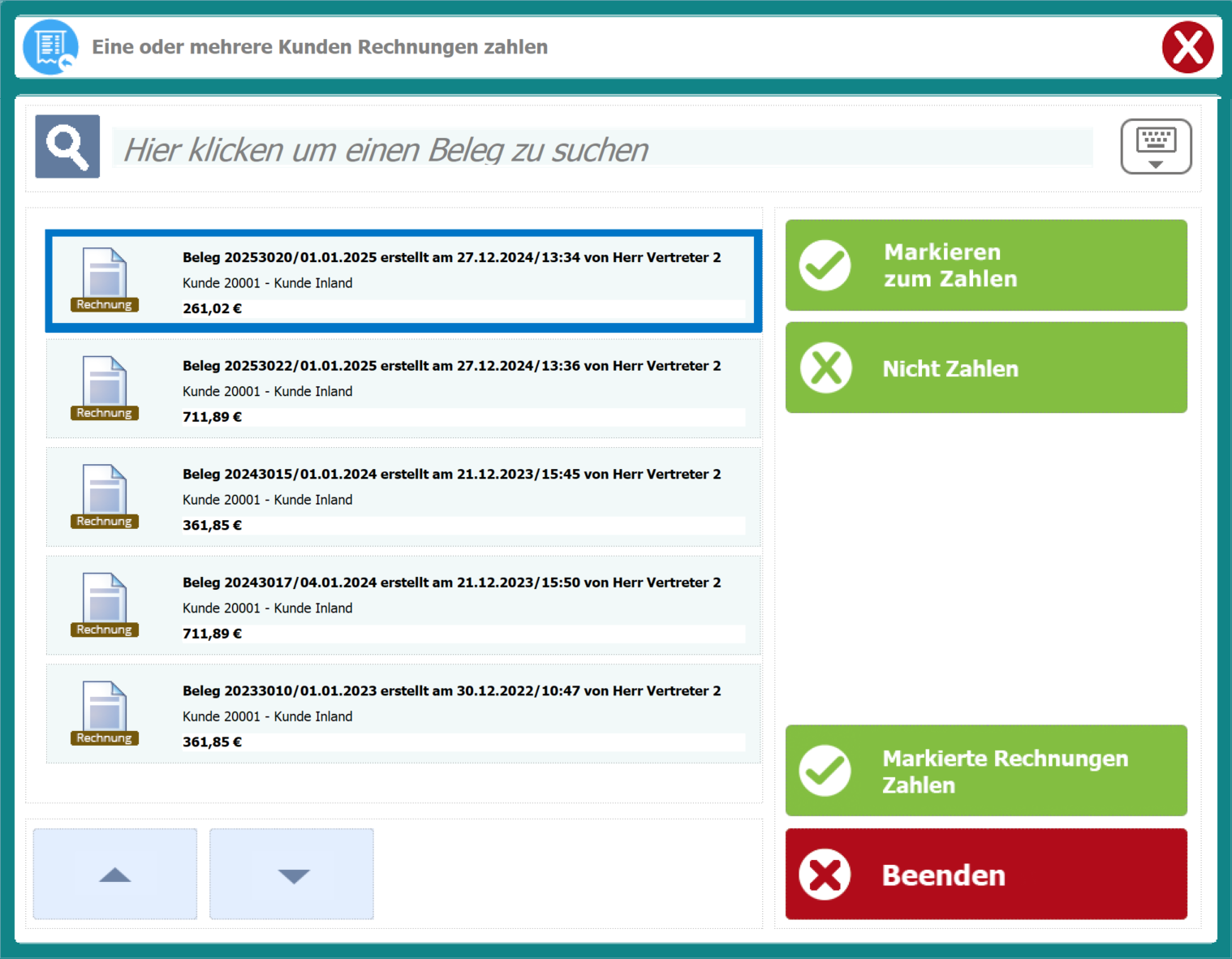
Task: Select invoice Beleg 20253022 for 711,89 €
Action: (x=451, y=390)
